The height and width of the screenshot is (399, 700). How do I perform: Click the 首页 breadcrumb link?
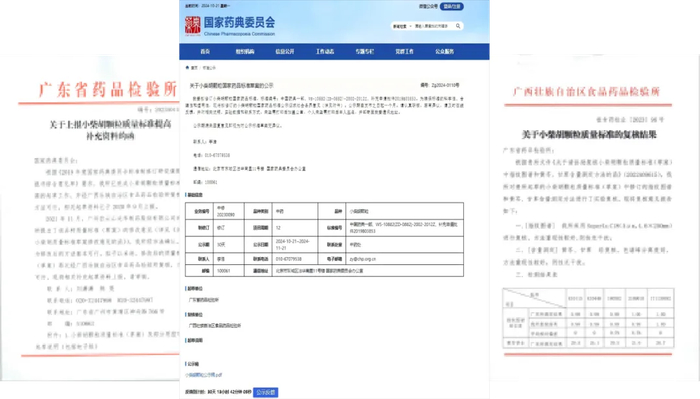point(194,68)
